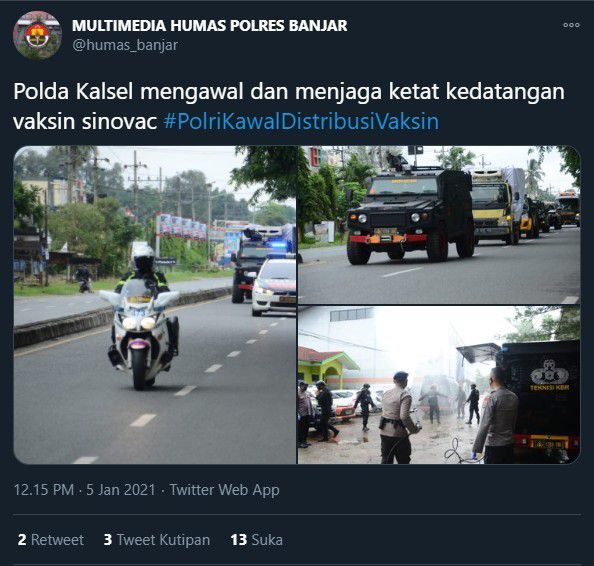Open the police motorcycle escort photo

[155, 305]
